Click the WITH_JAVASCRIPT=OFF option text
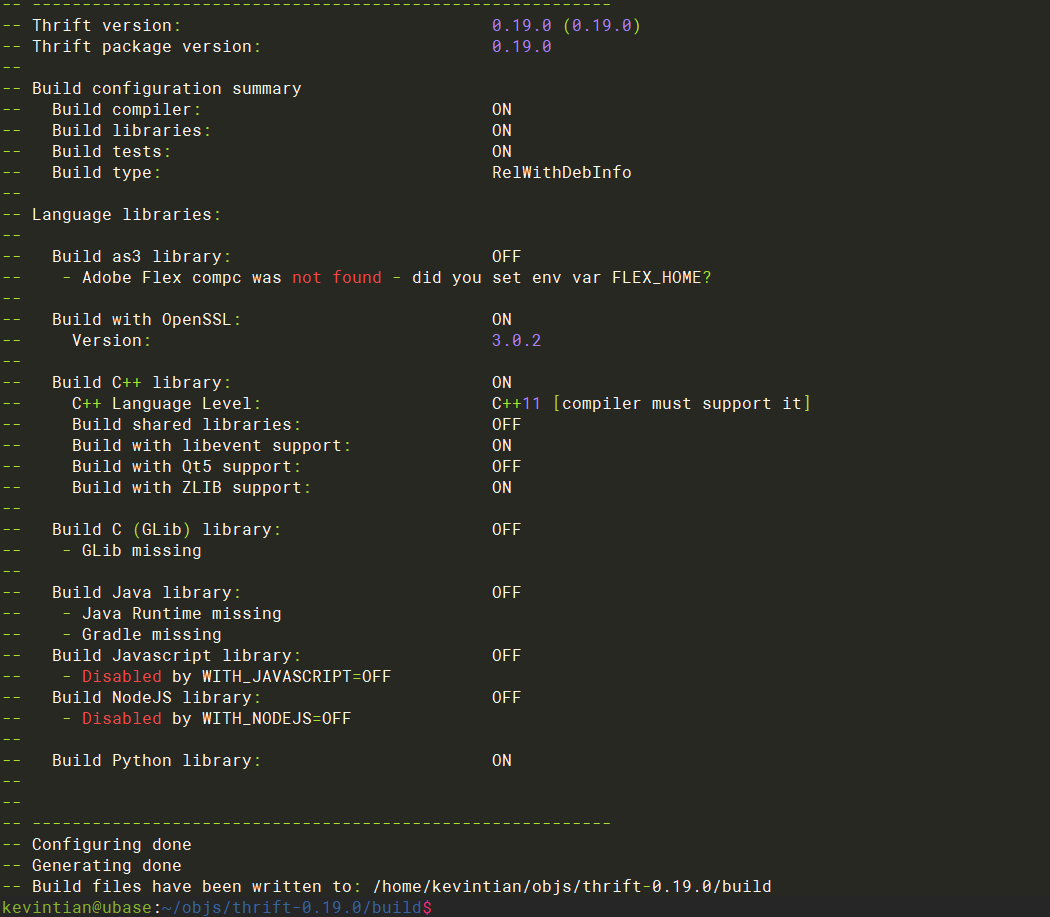1050x917 pixels. [296, 676]
